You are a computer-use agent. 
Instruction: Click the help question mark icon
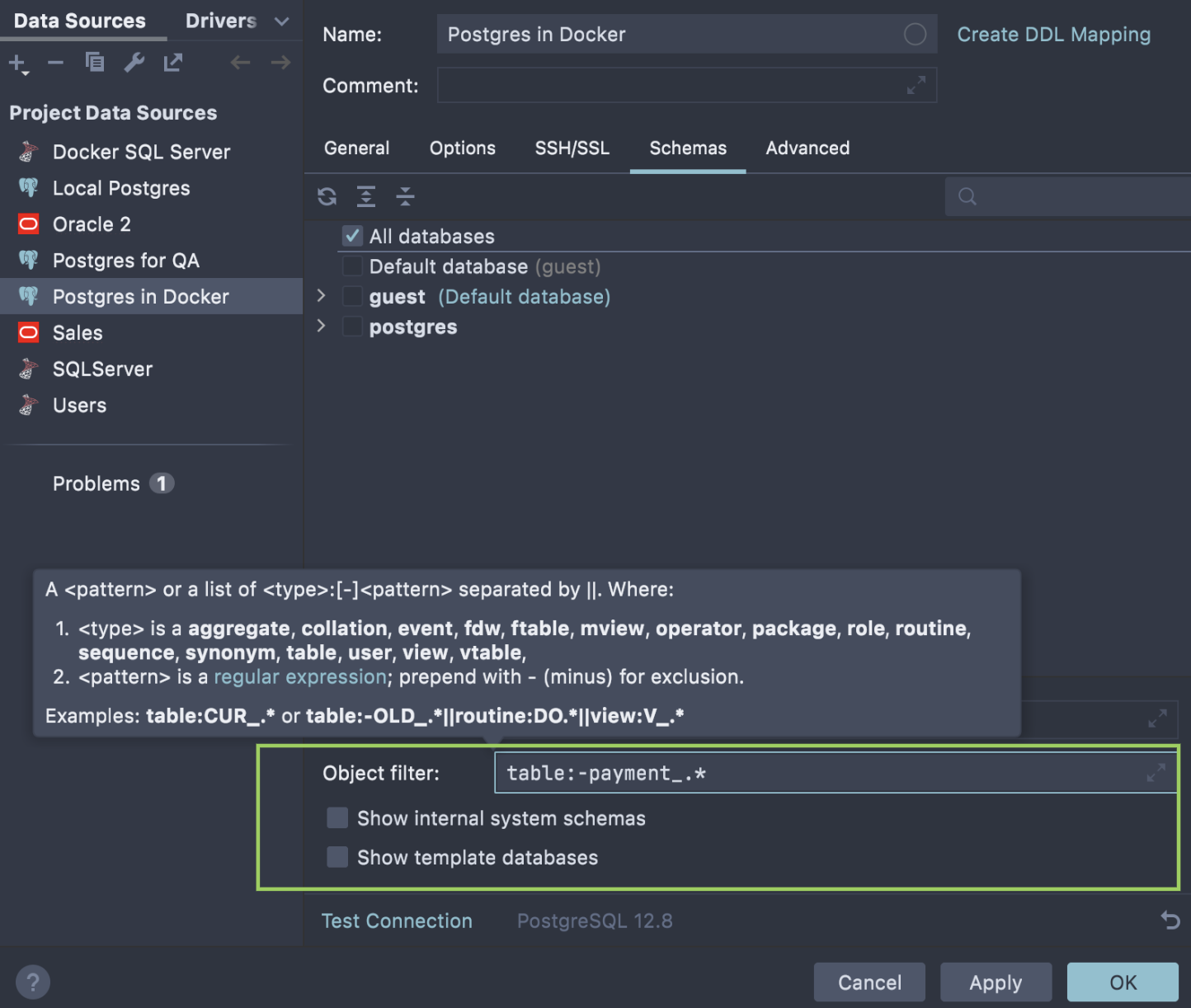coord(32,982)
